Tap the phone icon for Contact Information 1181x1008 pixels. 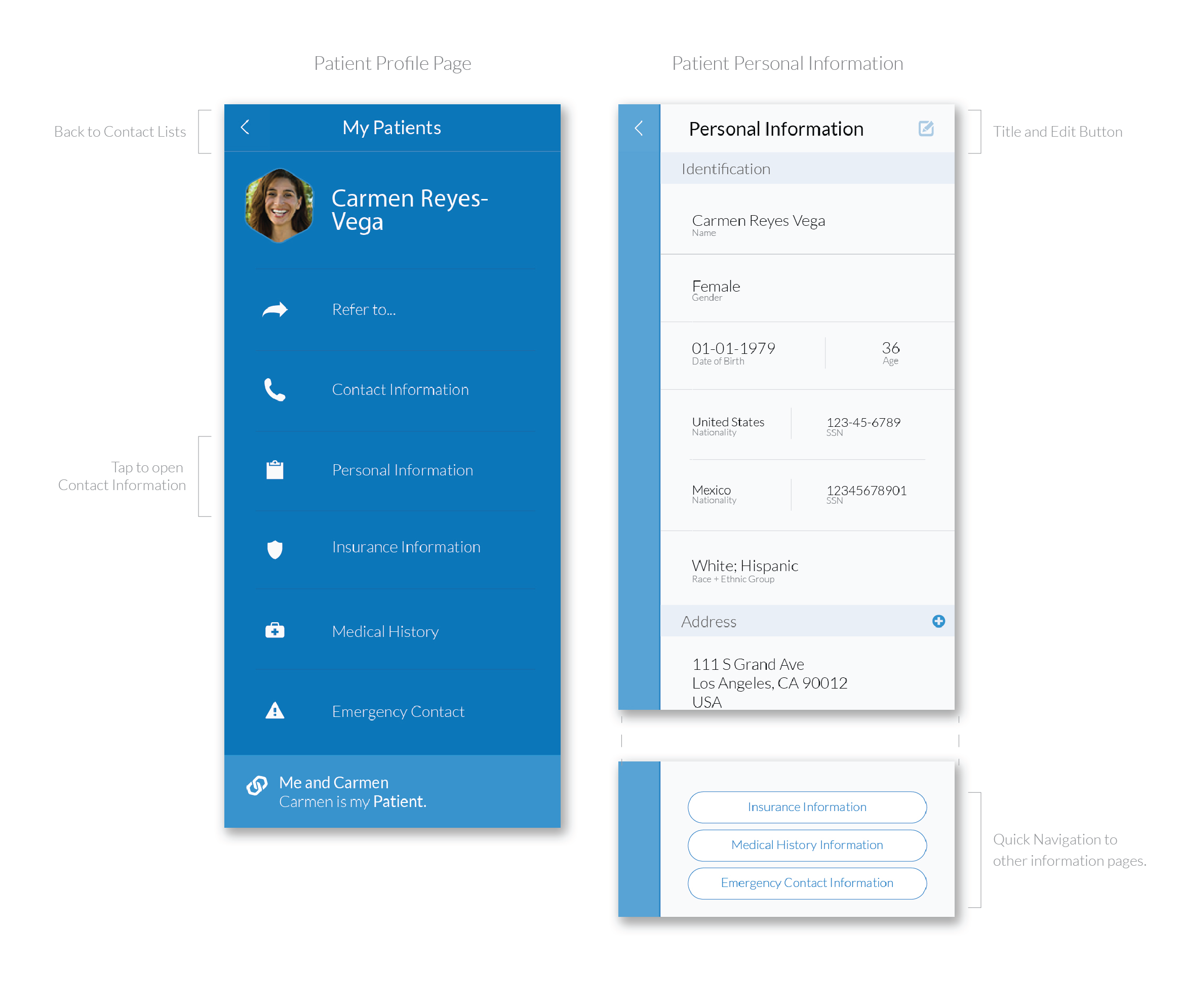coord(274,390)
